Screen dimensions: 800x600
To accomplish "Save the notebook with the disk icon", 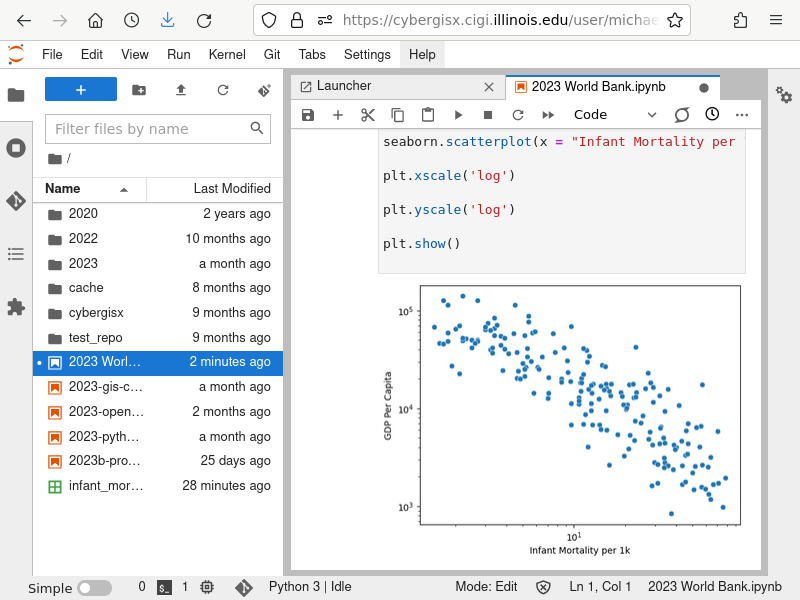I will [x=308, y=115].
